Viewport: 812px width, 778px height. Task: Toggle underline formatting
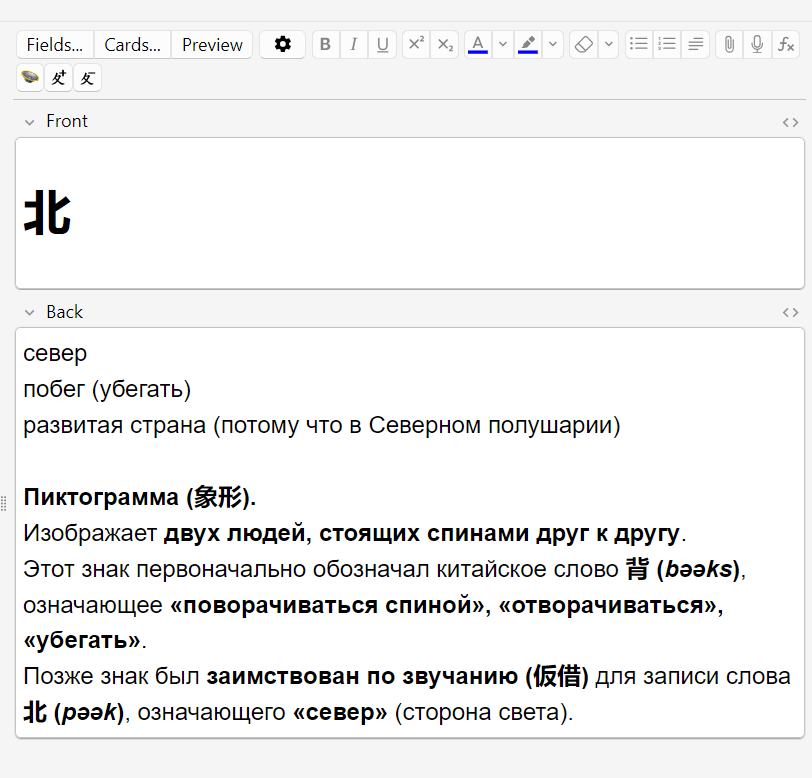click(382, 45)
